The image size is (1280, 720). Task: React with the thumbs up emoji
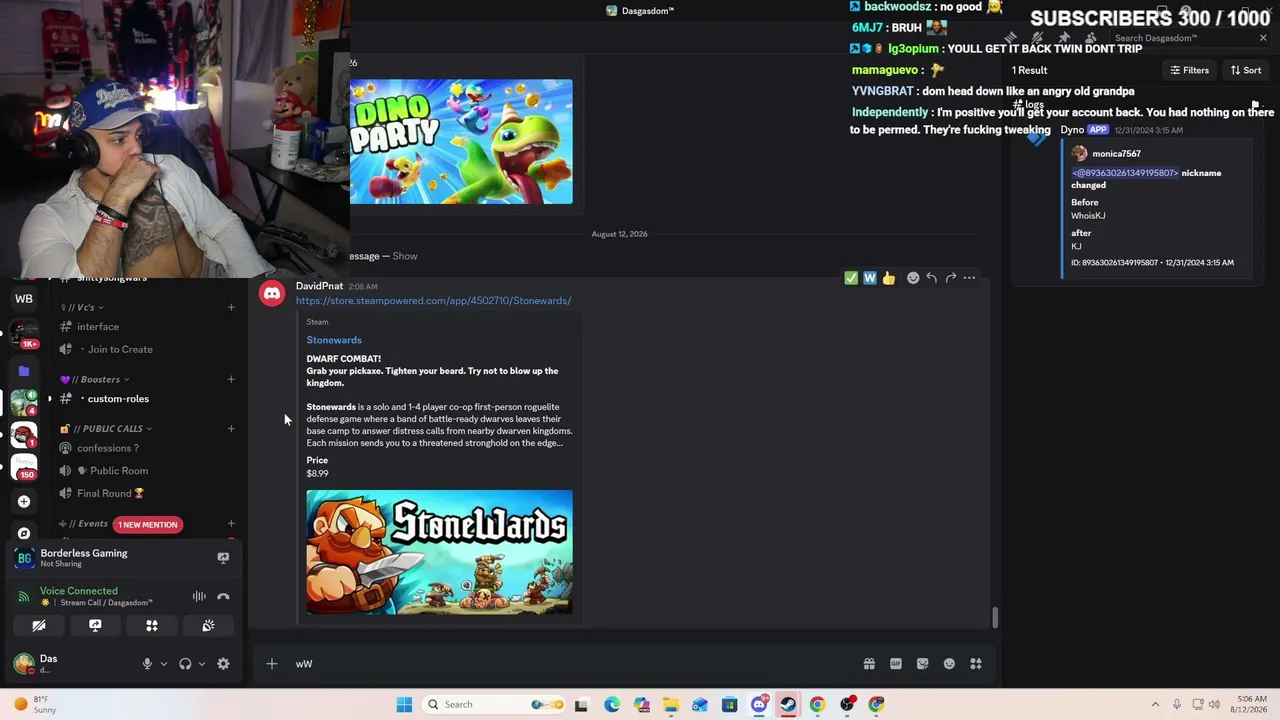[x=889, y=278]
